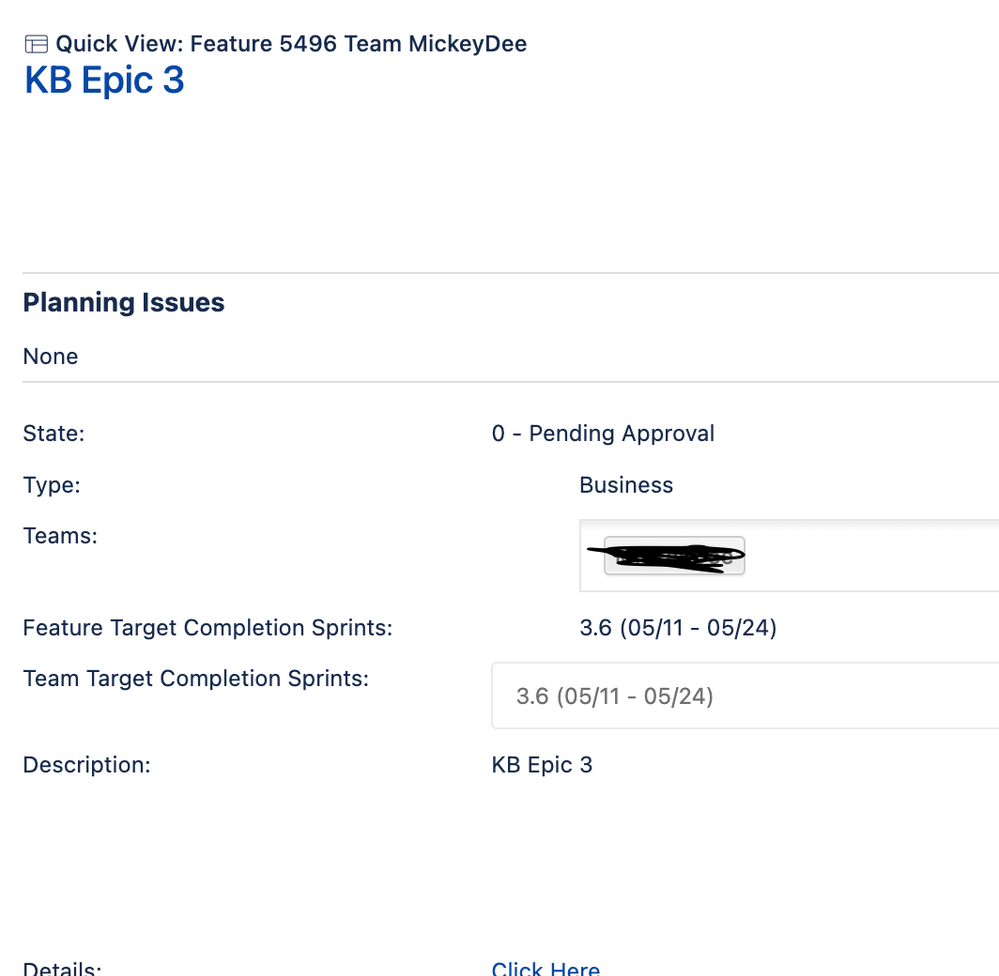Click the Feature Target Completion Sprints value
The image size is (999, 976).
pyautogui.click(x=678, y=628)
